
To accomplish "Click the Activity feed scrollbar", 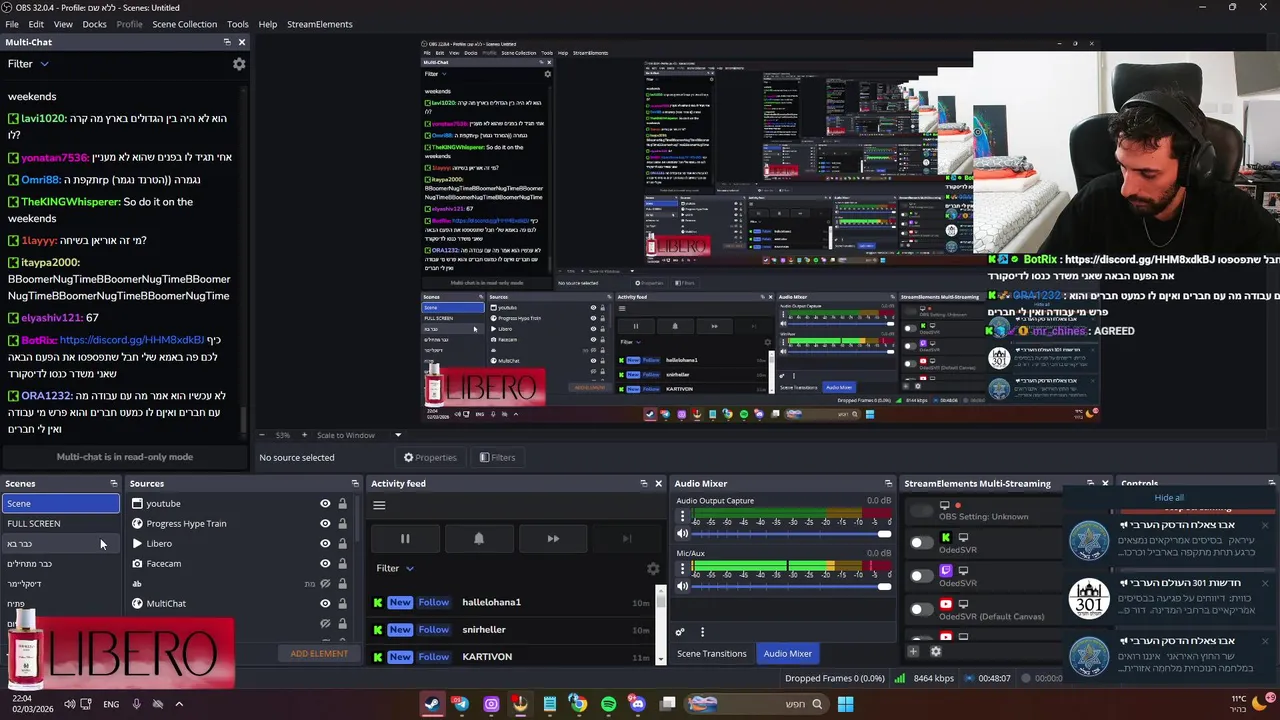I will tap(660, 625).
